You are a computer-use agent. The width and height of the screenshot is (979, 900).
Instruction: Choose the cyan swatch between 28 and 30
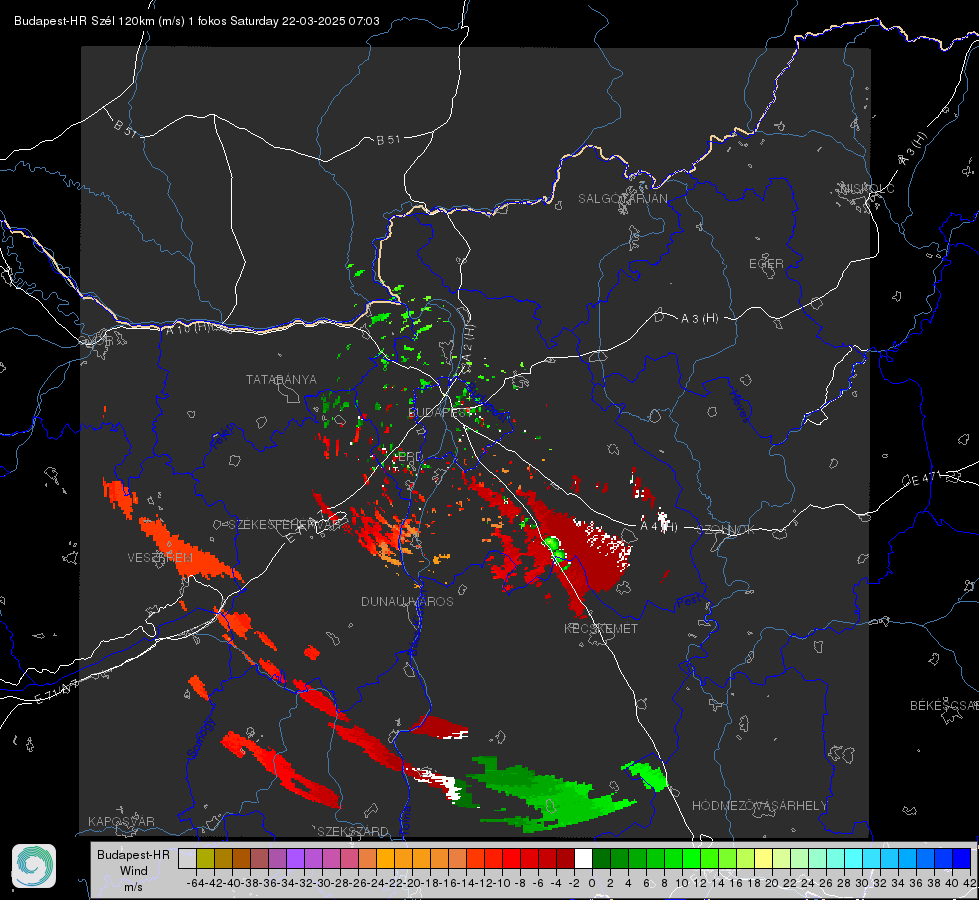[x=854, y=858]
